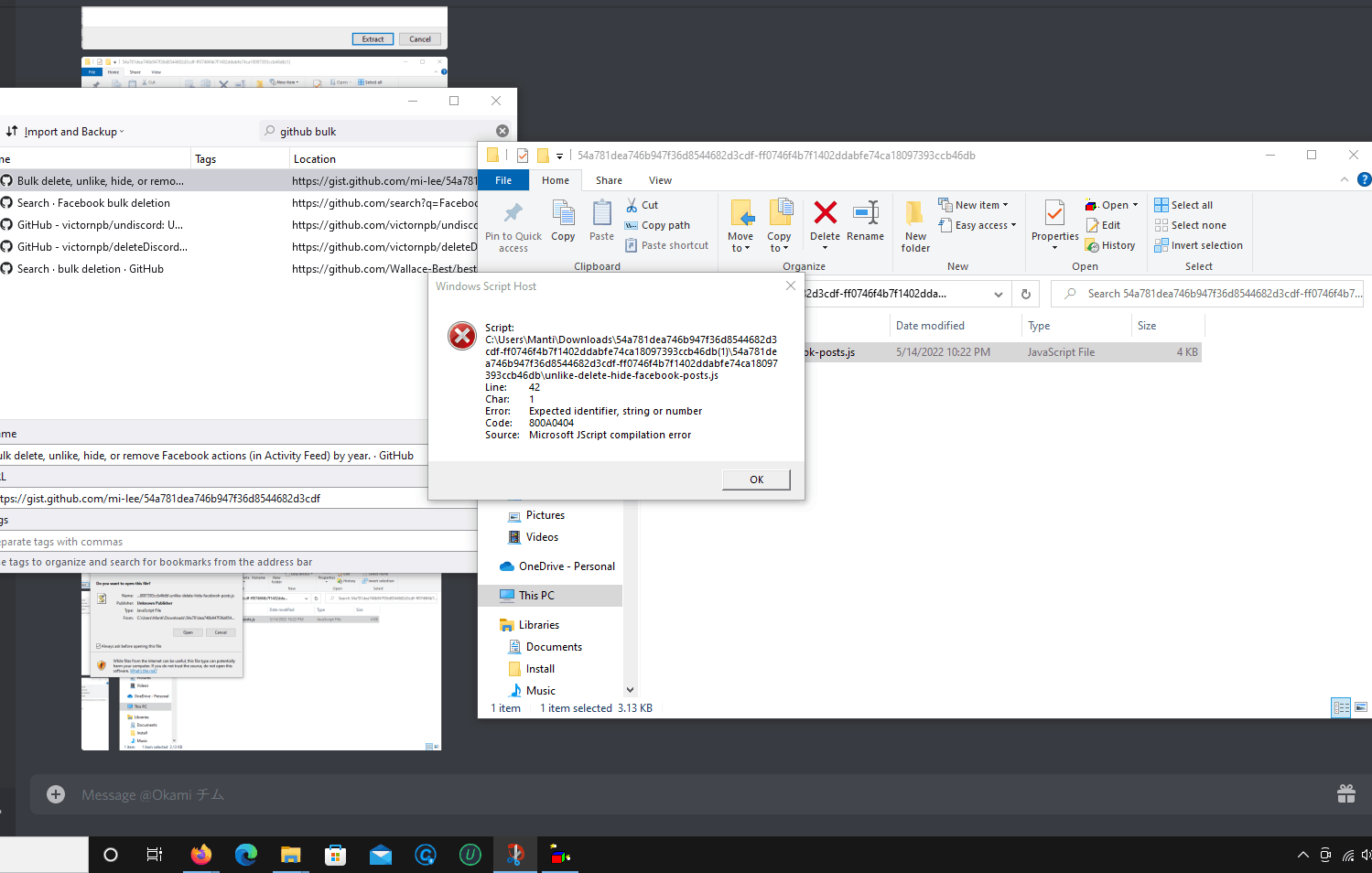Delete the selected JavaScript file

(824, 220)
